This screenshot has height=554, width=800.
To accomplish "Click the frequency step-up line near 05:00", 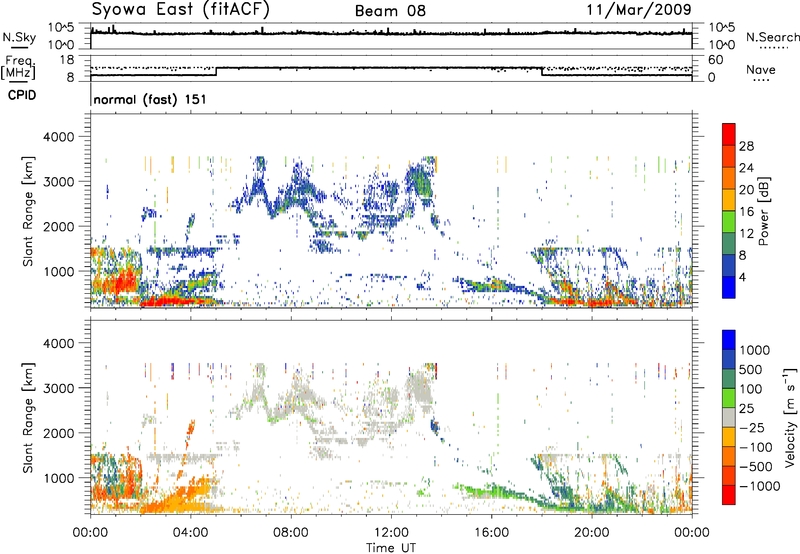I will (x=217, y=71).
